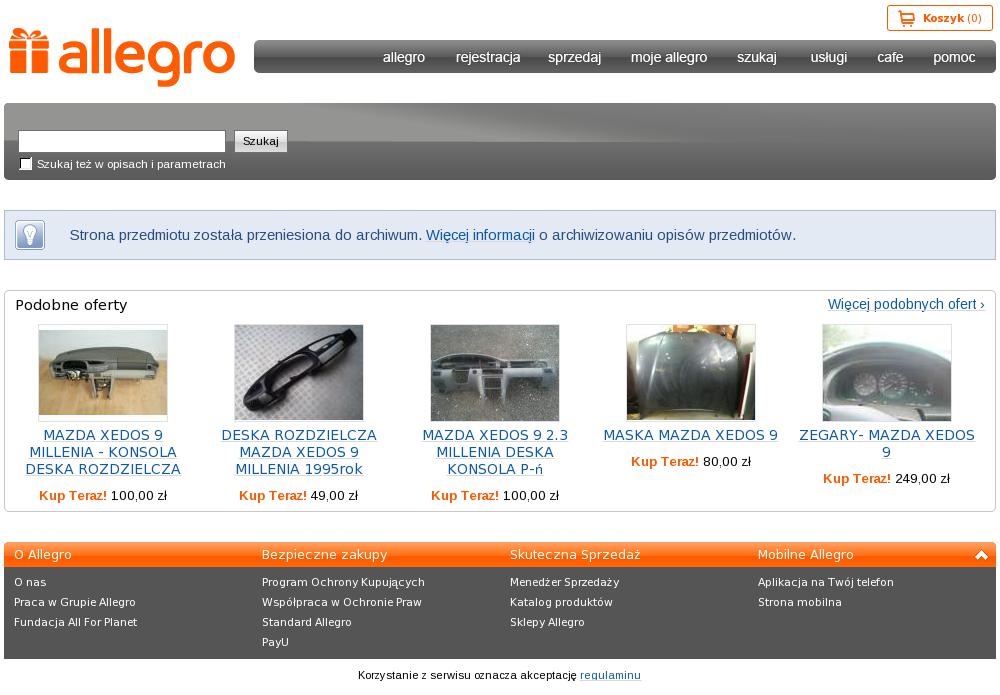Open 'Program Ochrony Kupujących' footer link

(x=343, y=582)
